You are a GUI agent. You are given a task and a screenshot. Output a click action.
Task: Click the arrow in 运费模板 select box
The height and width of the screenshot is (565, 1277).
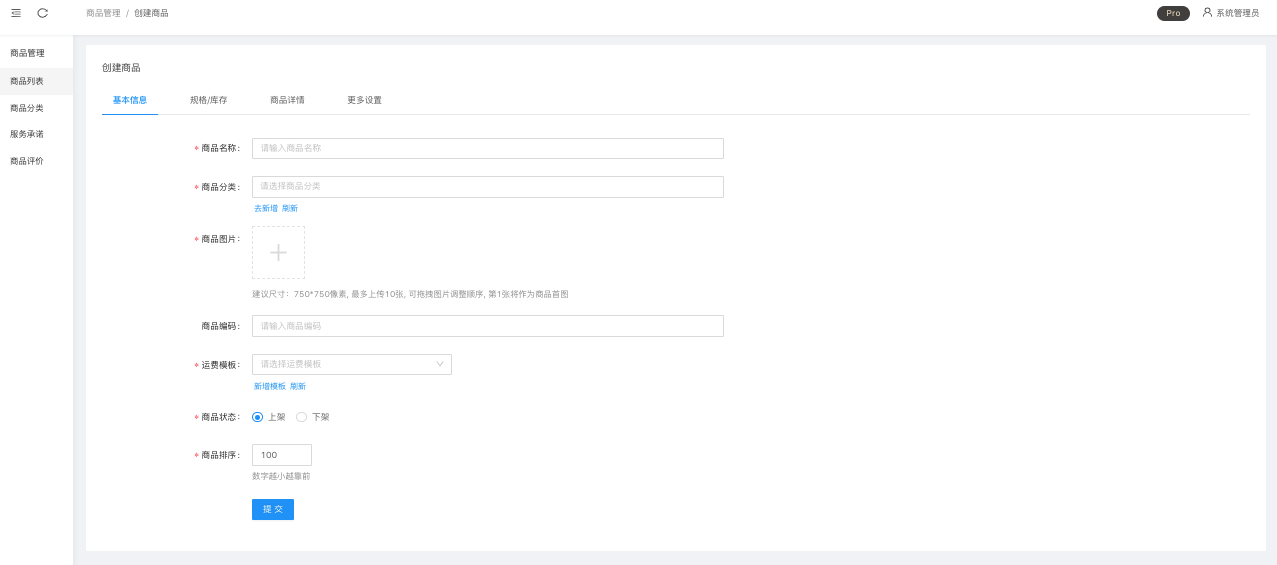point(440,364)
